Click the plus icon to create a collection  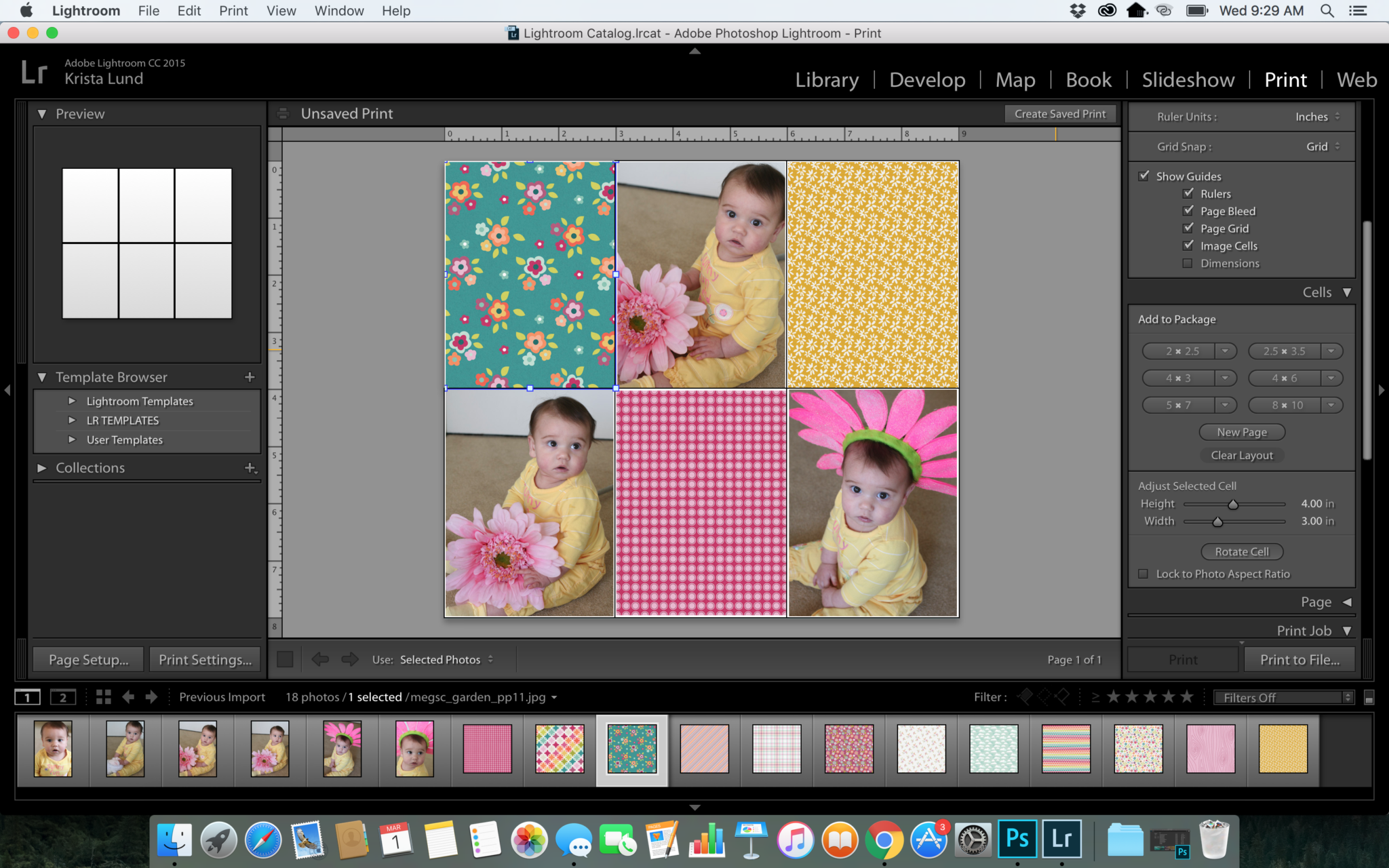pos(250,468)
